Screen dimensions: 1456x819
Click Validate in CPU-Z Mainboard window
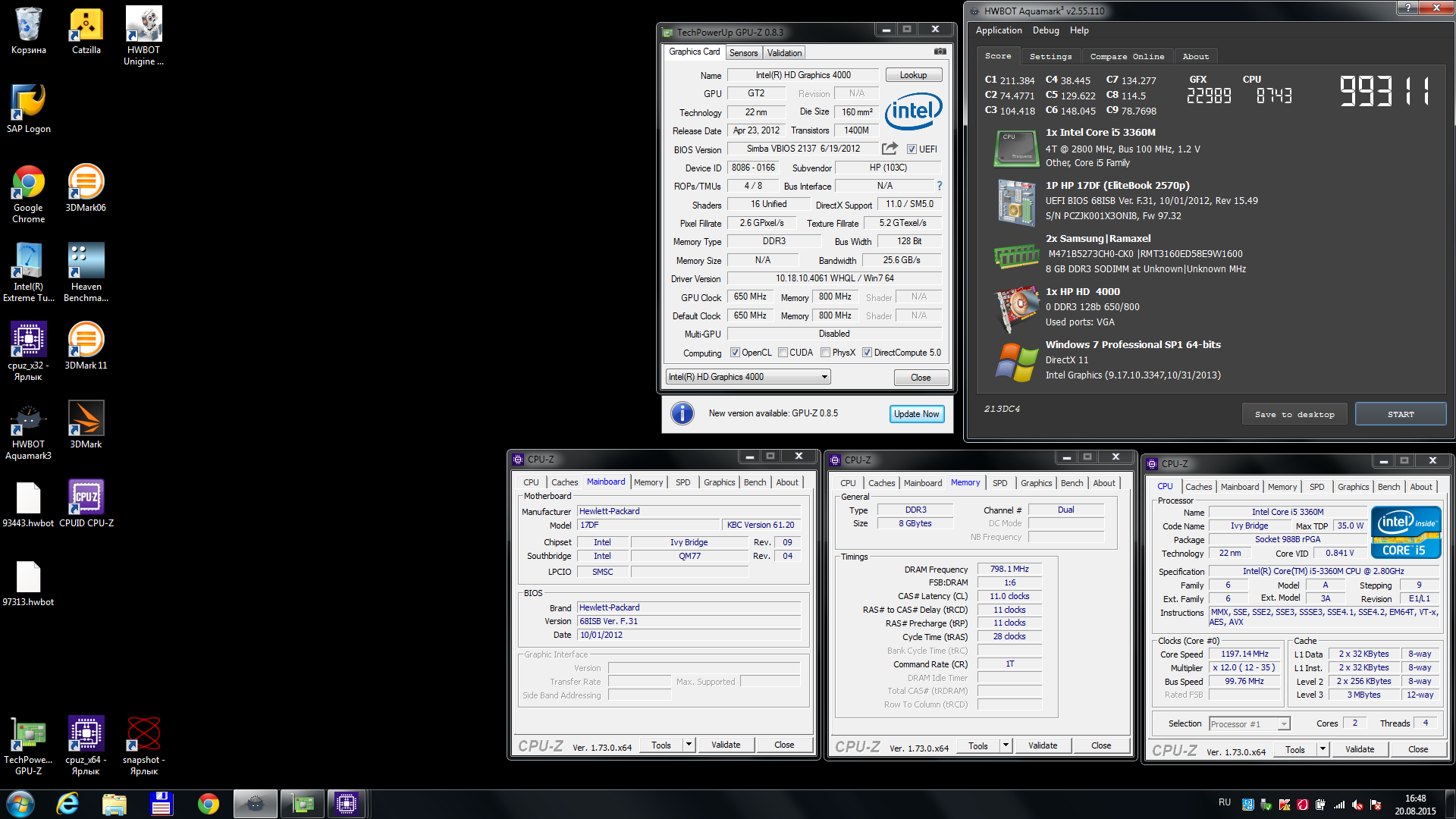click(725, 745)
